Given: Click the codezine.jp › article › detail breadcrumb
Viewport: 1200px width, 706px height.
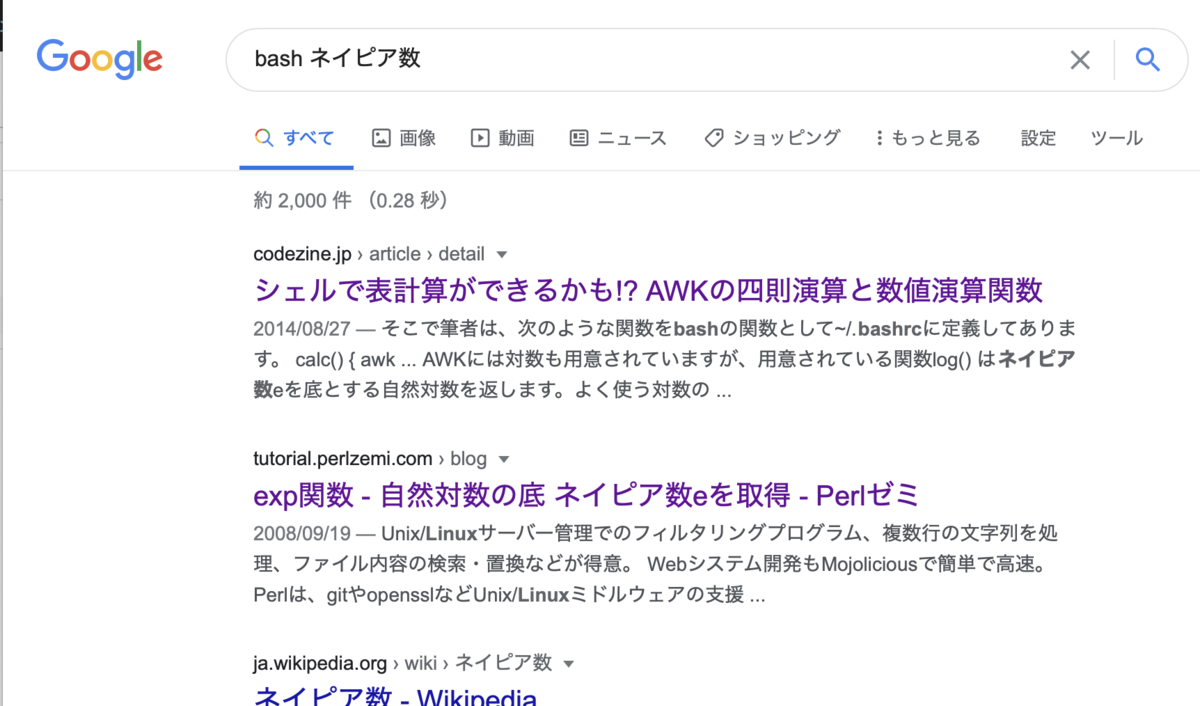Looking at the screenshot, I should [x=369, y=254].
